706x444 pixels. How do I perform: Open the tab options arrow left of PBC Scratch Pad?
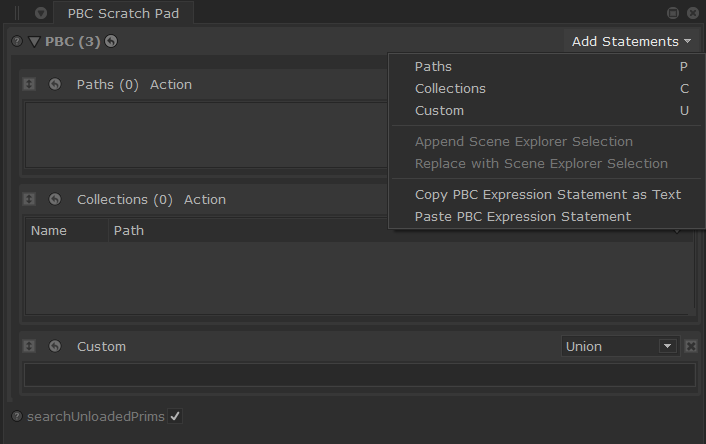click(x=41, y=14)
